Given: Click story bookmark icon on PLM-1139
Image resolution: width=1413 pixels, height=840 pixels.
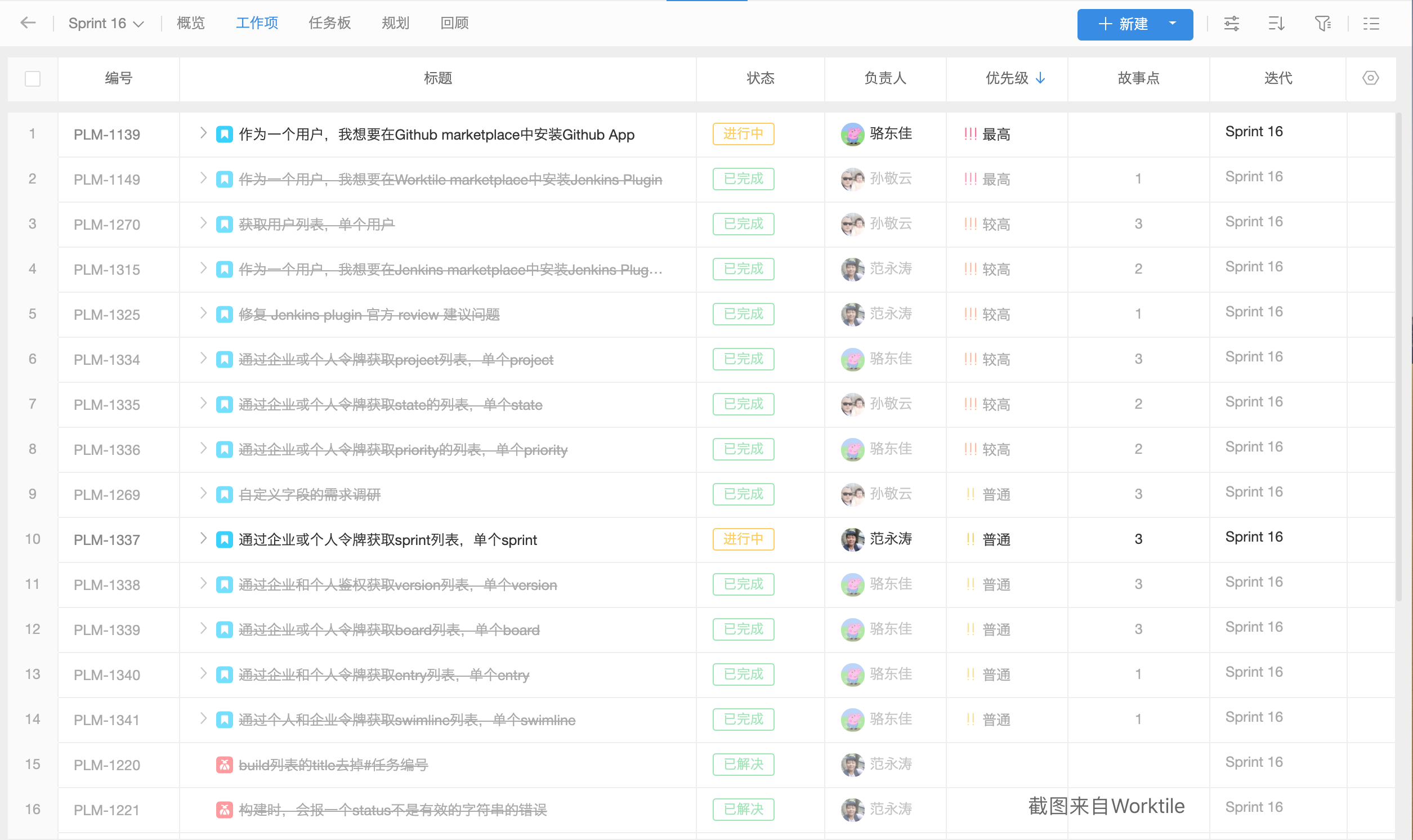Looking at the screenshot, I should (x=224, y=134).
